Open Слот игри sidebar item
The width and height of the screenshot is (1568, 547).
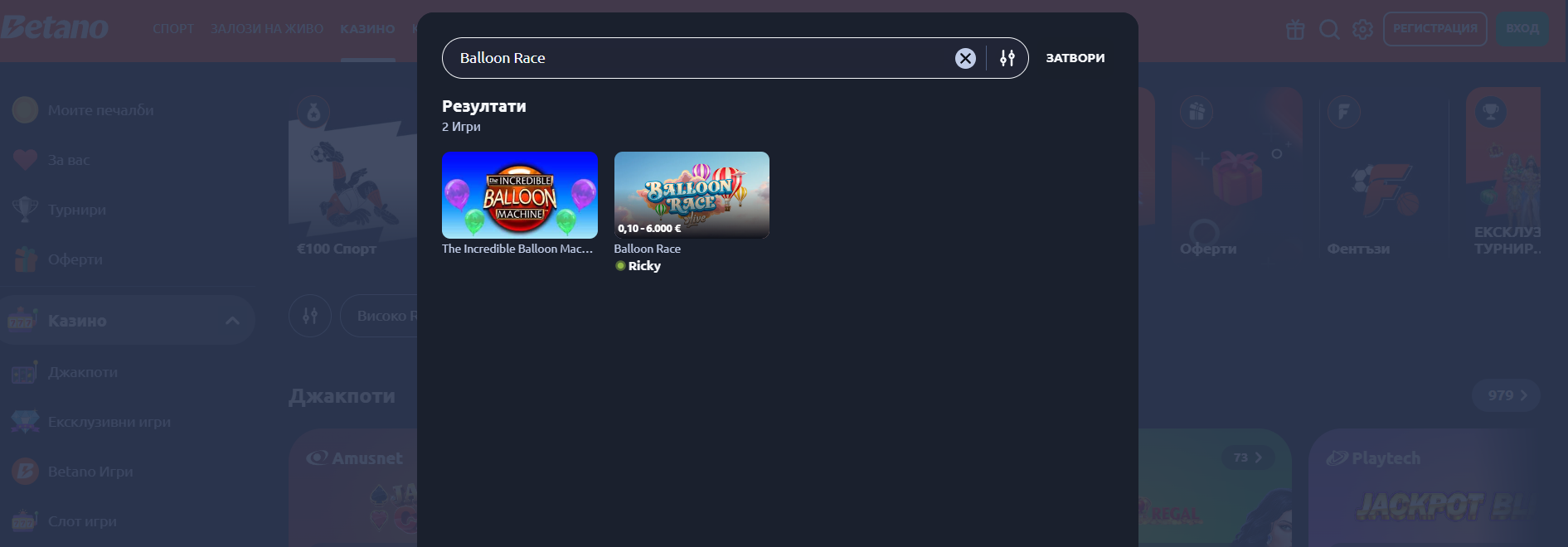tap(82, 521)
